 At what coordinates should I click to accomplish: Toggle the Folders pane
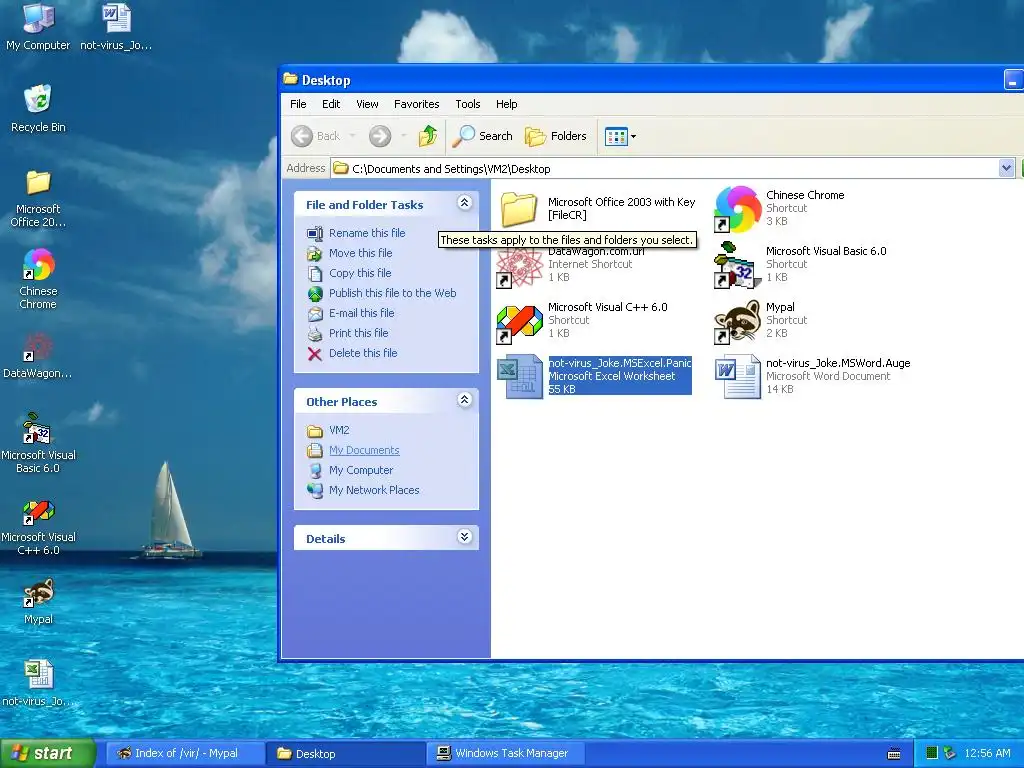(556, 136)
